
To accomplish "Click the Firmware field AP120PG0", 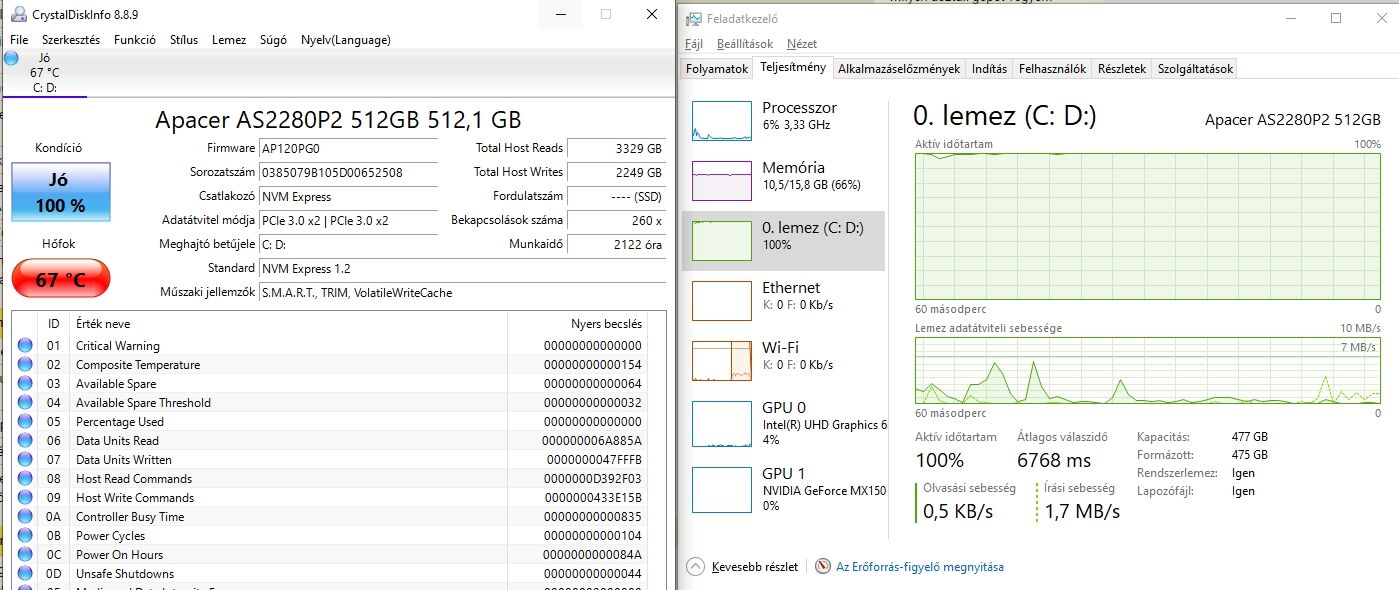I will 348,148.
